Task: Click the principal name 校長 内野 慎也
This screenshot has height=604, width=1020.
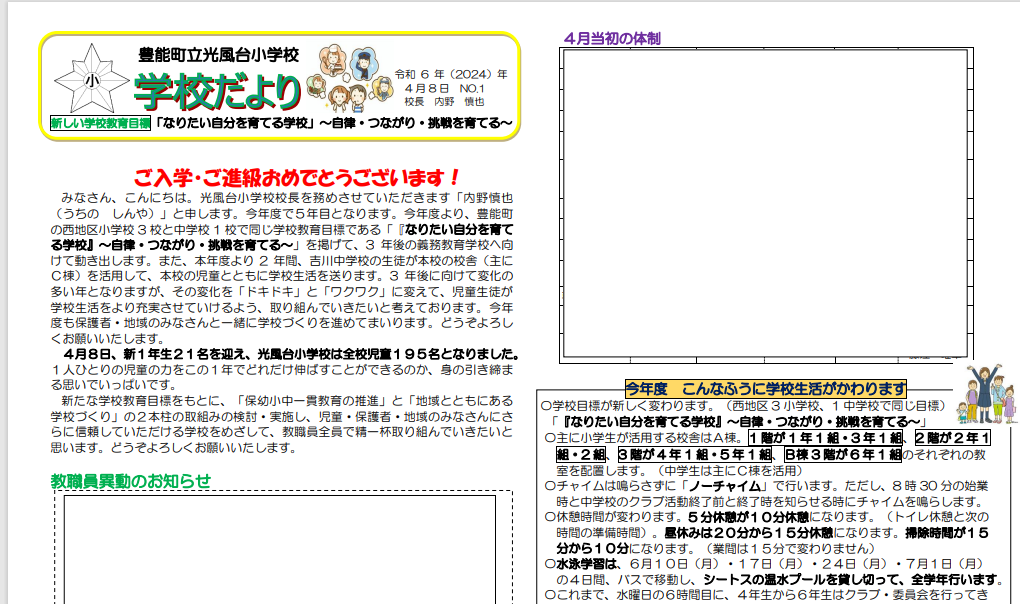Action: (x=443, y=102)
